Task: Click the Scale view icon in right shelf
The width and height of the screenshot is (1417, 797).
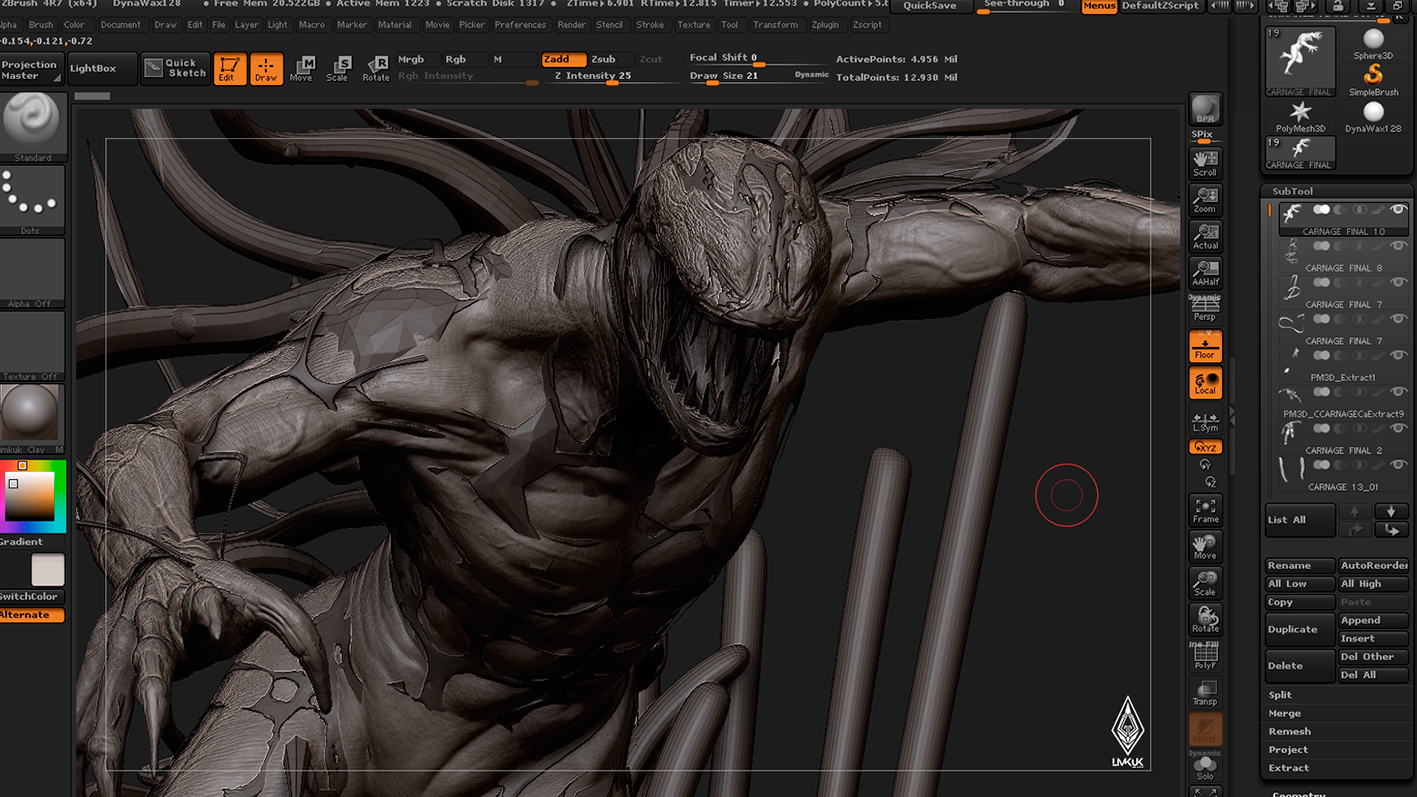Action: pos(1205,583)
